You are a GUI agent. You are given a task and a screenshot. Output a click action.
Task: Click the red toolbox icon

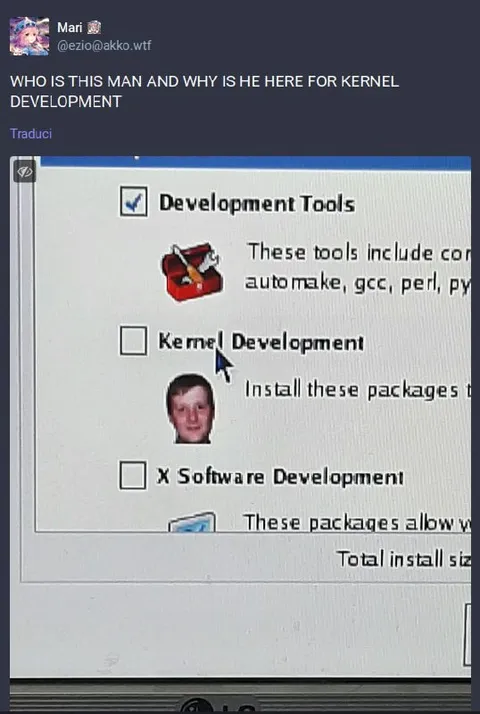[192, 272]
